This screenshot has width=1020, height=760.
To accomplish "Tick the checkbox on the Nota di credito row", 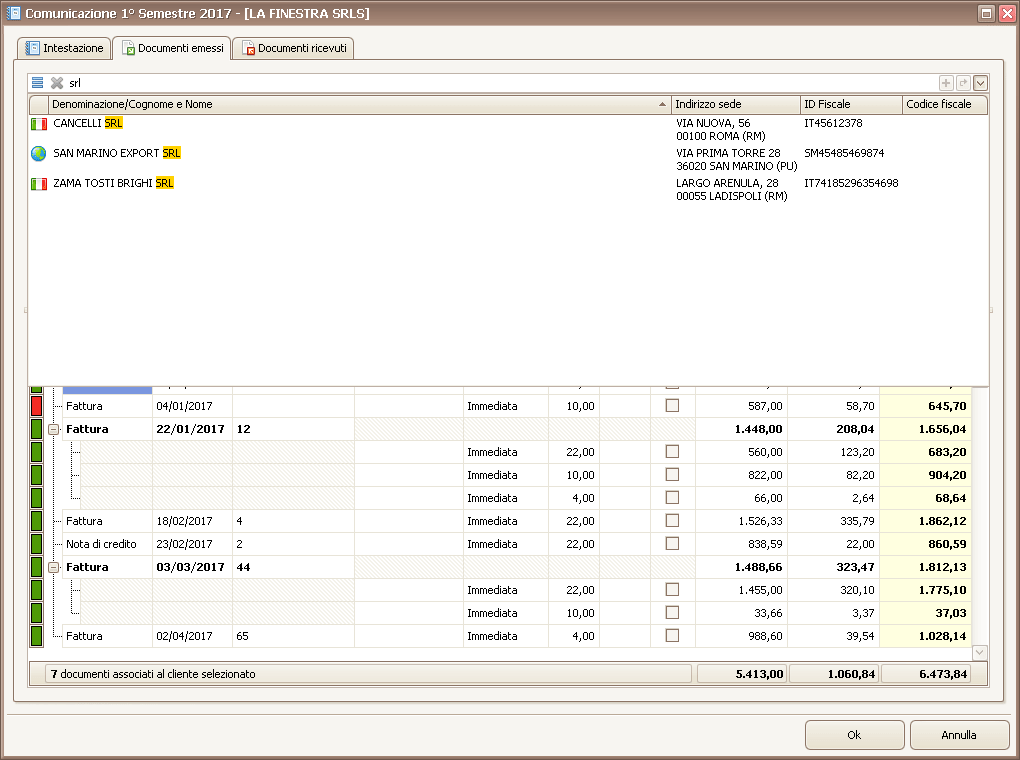I will 672,544.
